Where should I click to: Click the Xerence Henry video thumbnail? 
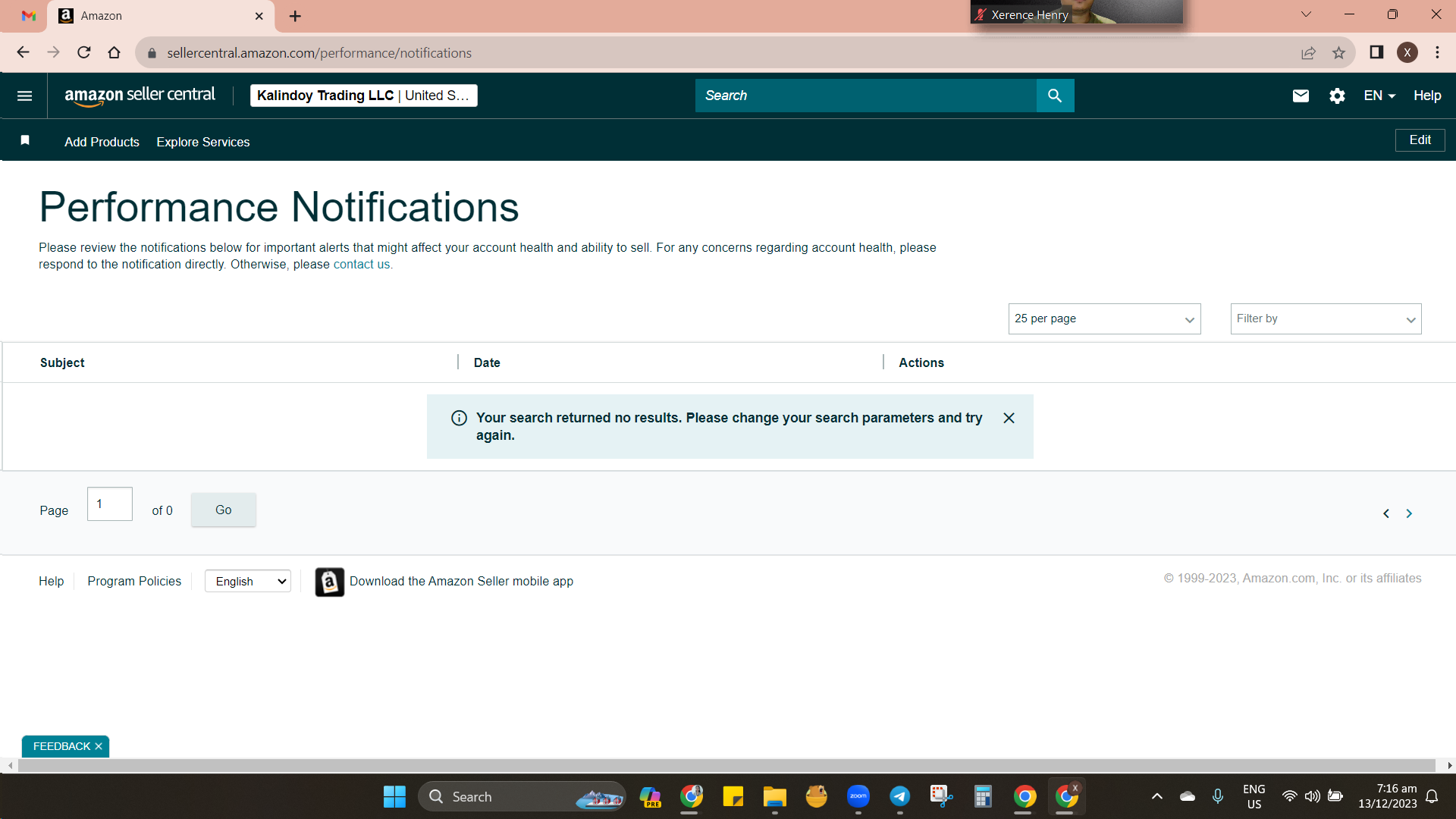(x=1077, y=12)
